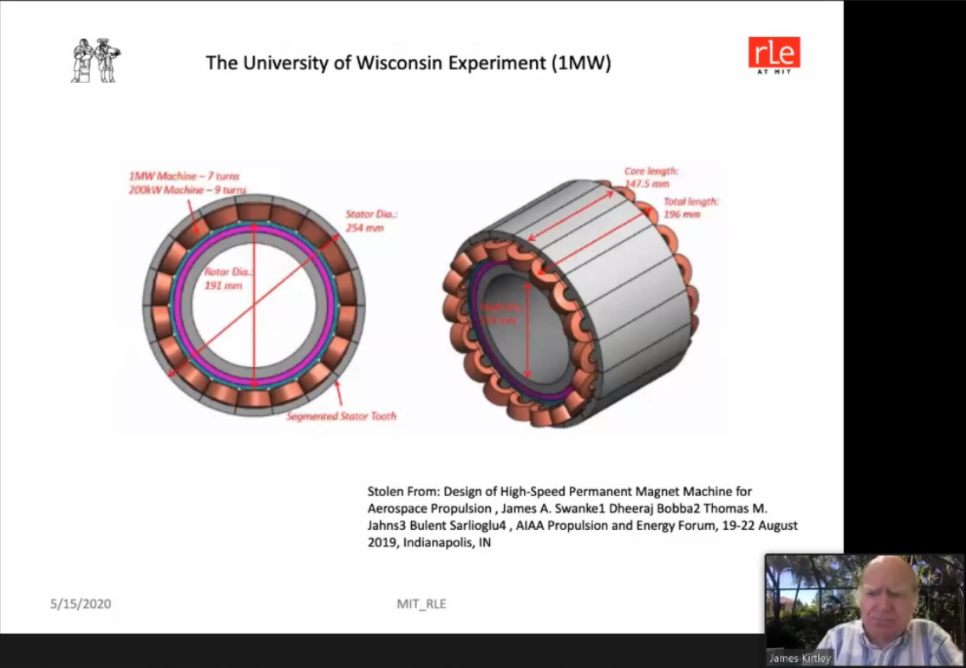The height and width of the screenshot is (668, 966).
Task: Click the 5/15/2020 date in footer
Action: coord(81,604)
